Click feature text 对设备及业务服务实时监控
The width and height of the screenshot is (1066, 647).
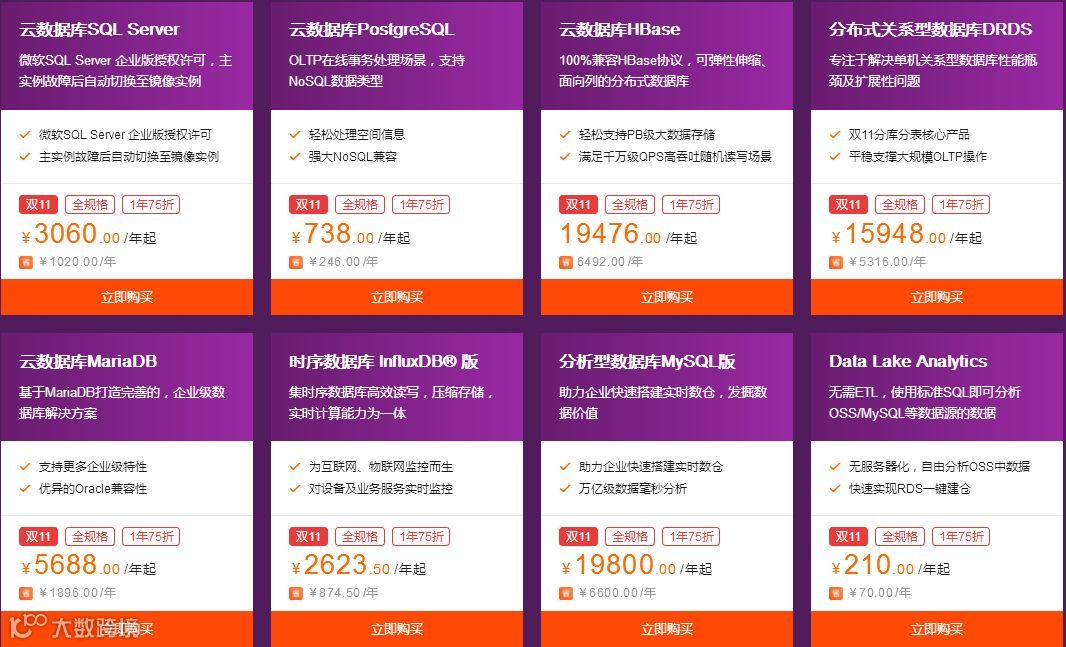381,488
